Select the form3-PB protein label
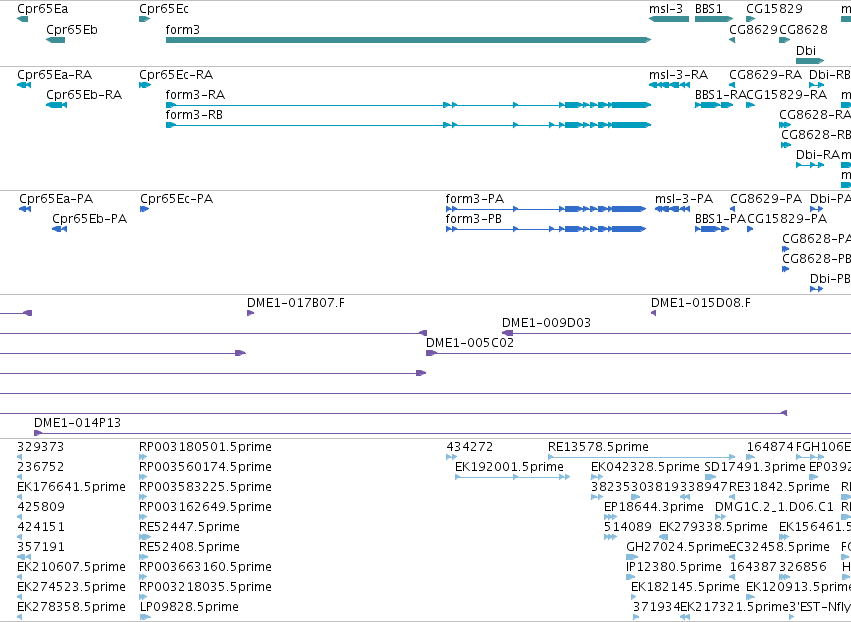The image size is (851, 622). coord(474,219)
